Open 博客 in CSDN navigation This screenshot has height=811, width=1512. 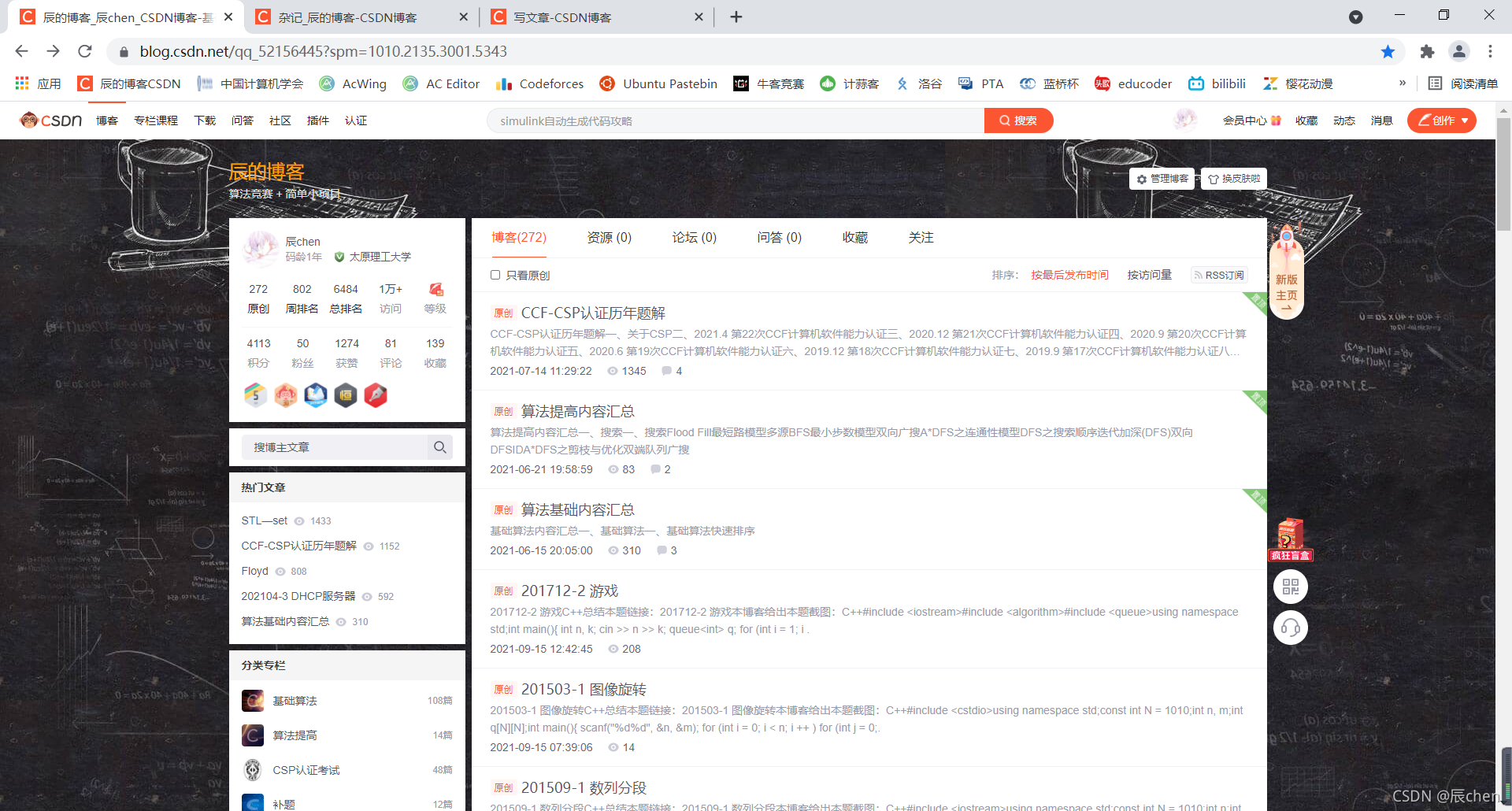click(x=107, y=120)
